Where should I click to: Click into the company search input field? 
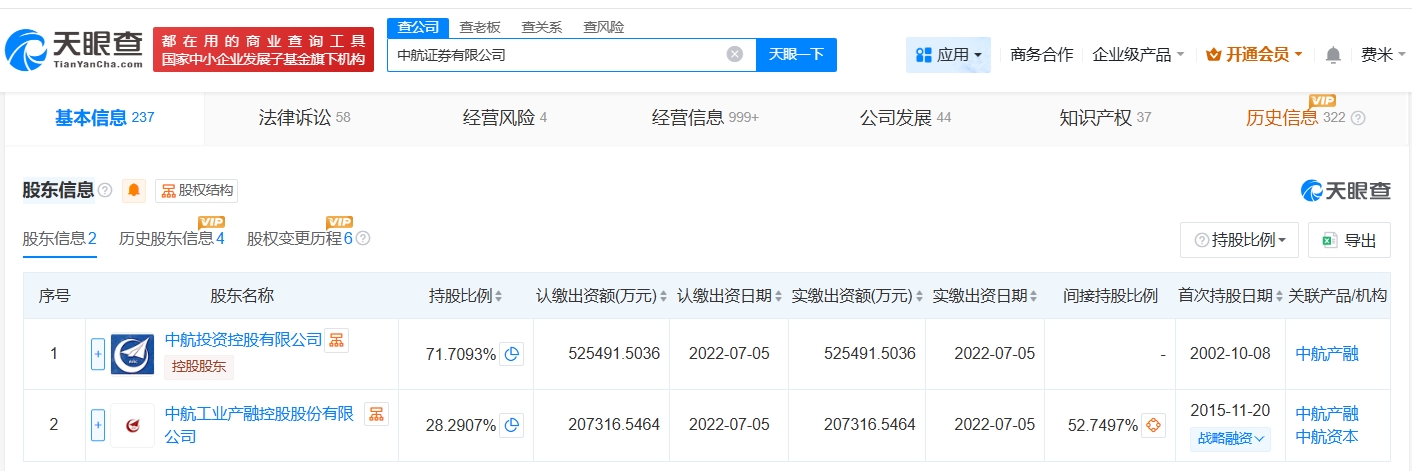pyautogui.click(x=555, y=55)
